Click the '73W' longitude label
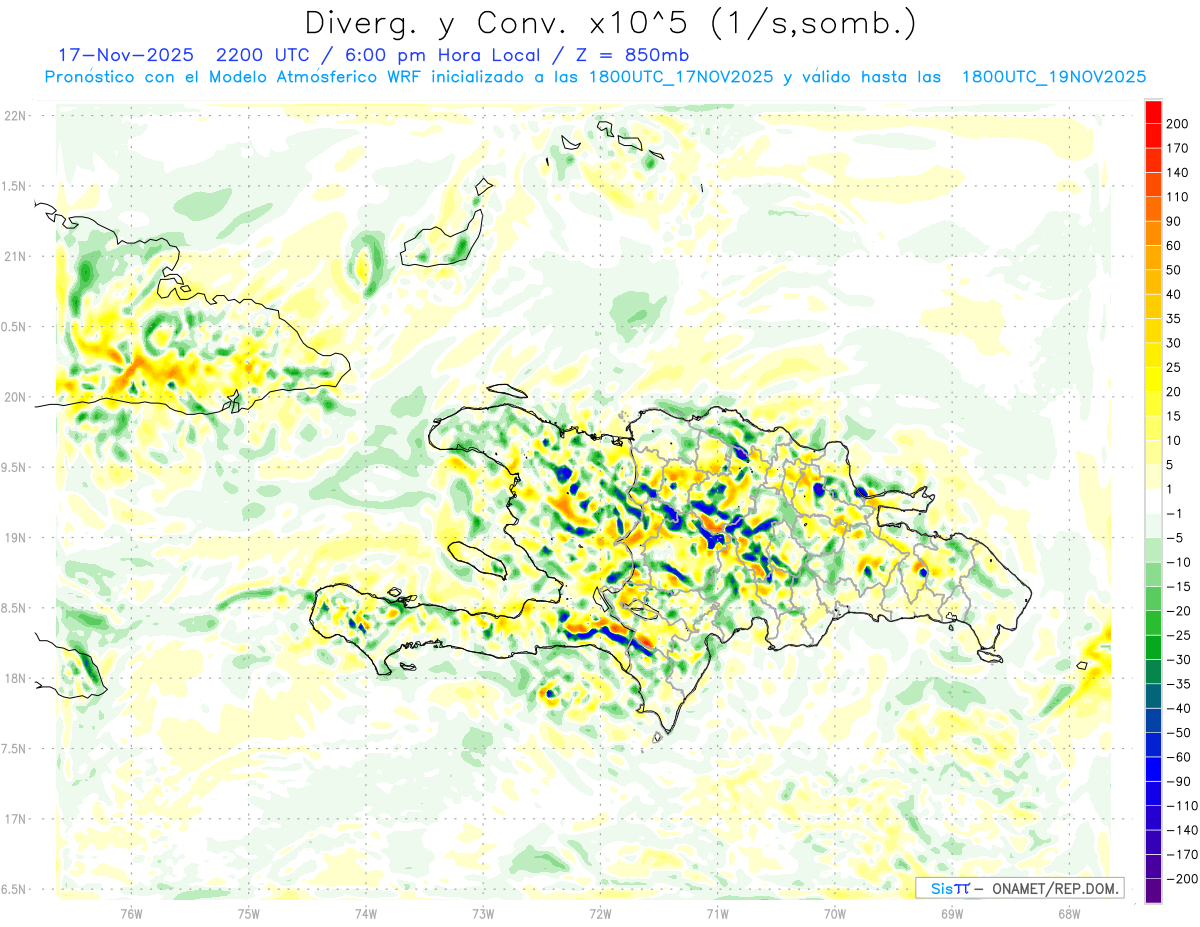This screenshot has width=1200, height=927. (483, 913)
